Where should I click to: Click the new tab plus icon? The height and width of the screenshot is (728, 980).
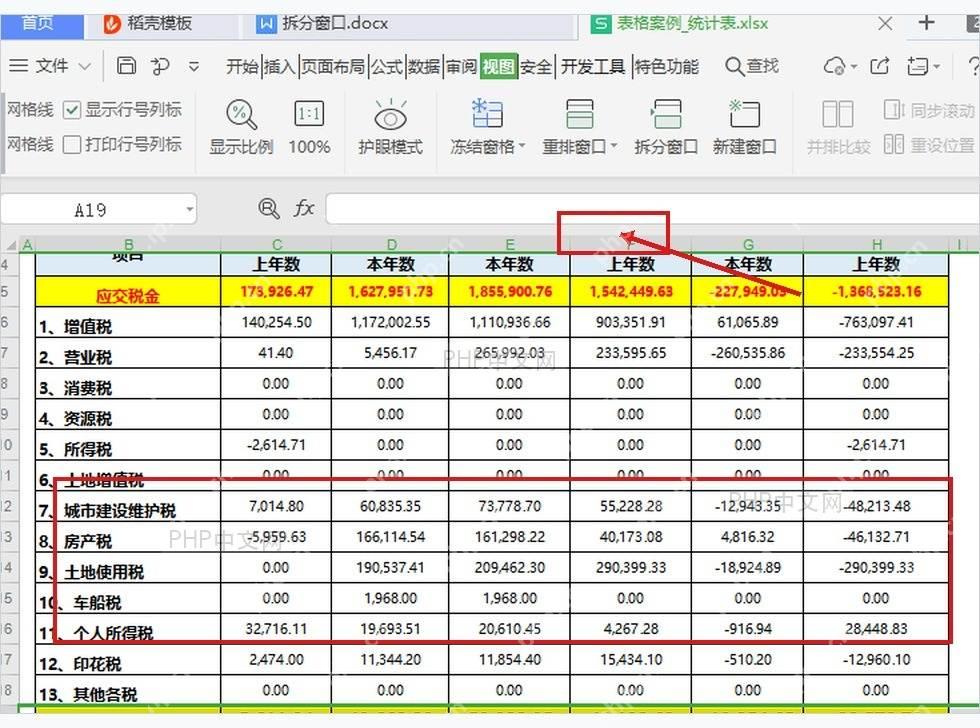(x=926, y=23)
